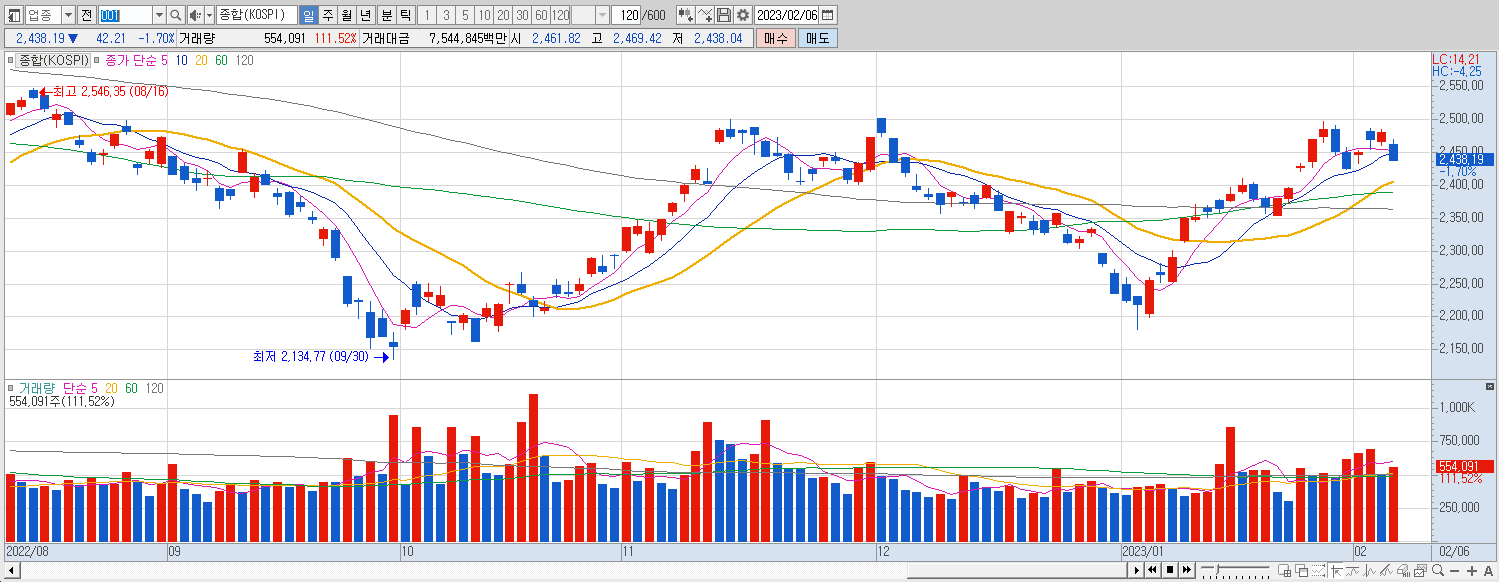
Task: Click the gray 120 price MA legend
Action: tap(244, 60)
